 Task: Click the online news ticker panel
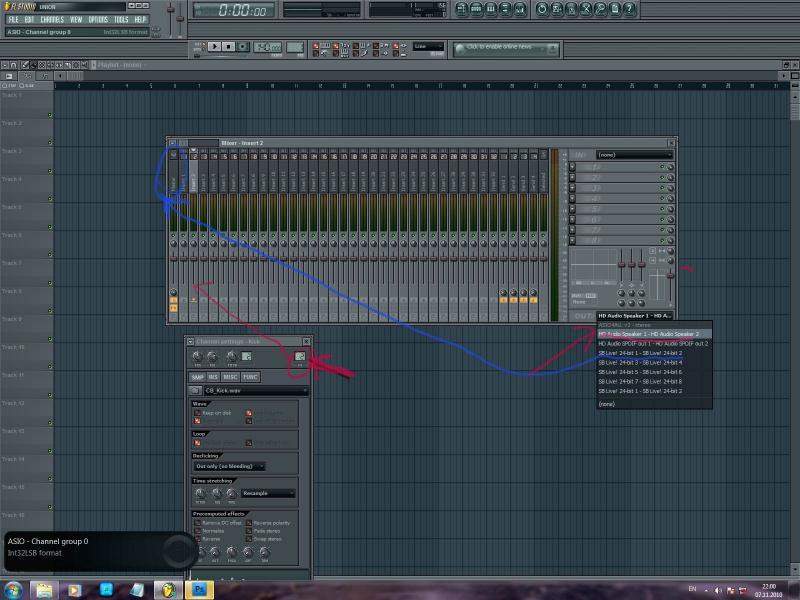(500, 47)
